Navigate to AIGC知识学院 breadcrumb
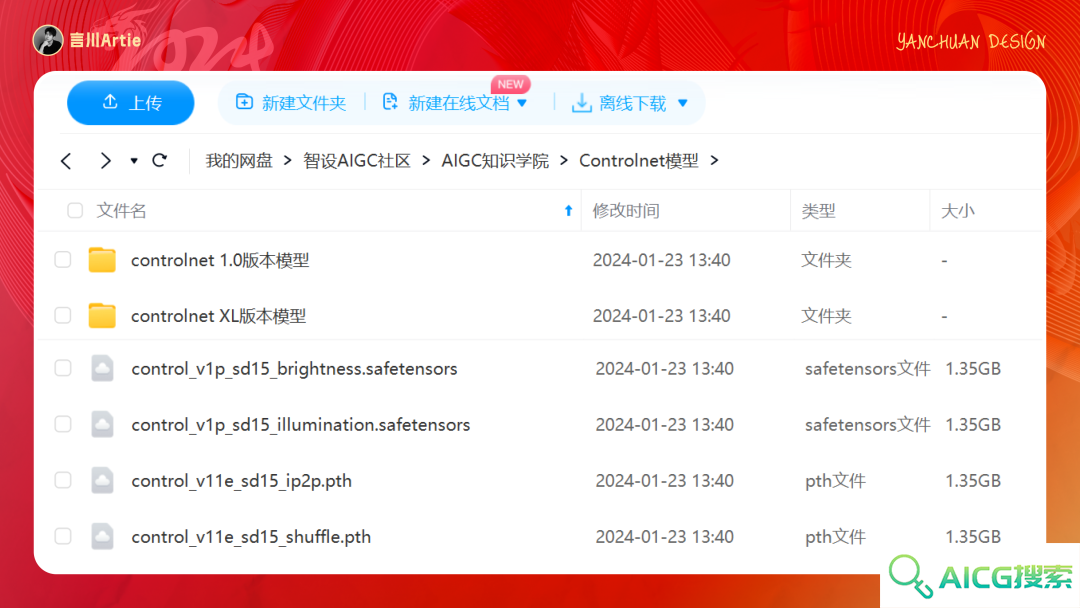The height and width of the screenshot is (608, 1080). coord(495,160)
